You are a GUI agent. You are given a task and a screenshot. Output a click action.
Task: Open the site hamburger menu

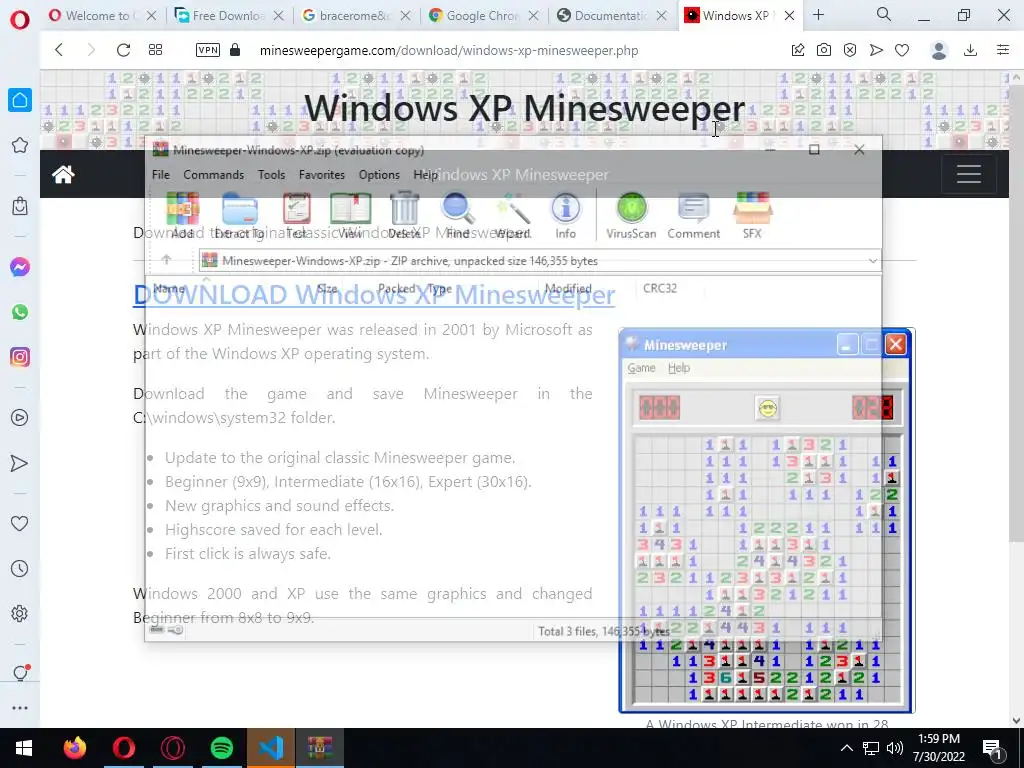969,174
